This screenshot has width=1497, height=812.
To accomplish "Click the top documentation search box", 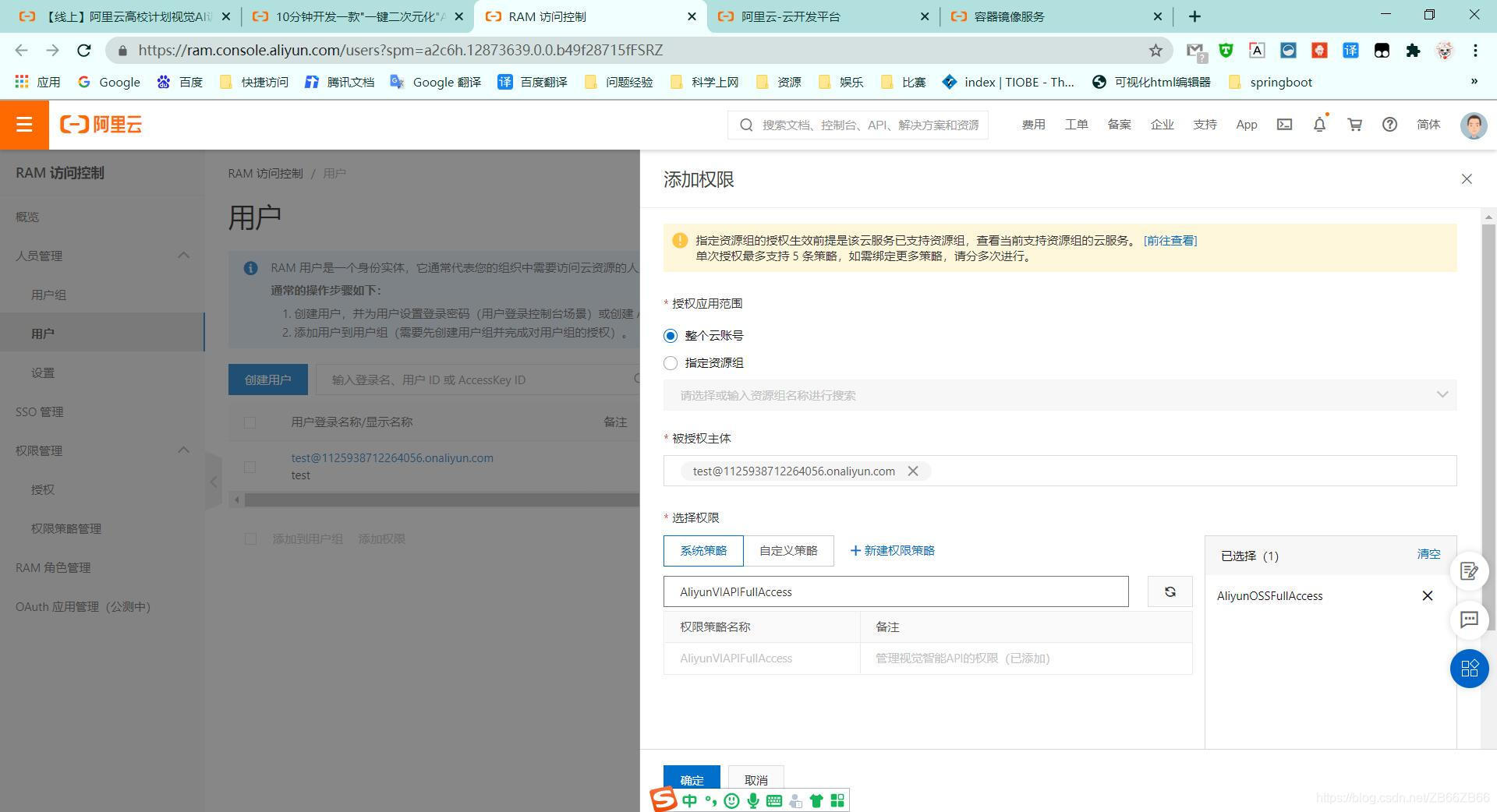I will pos(858,125).
